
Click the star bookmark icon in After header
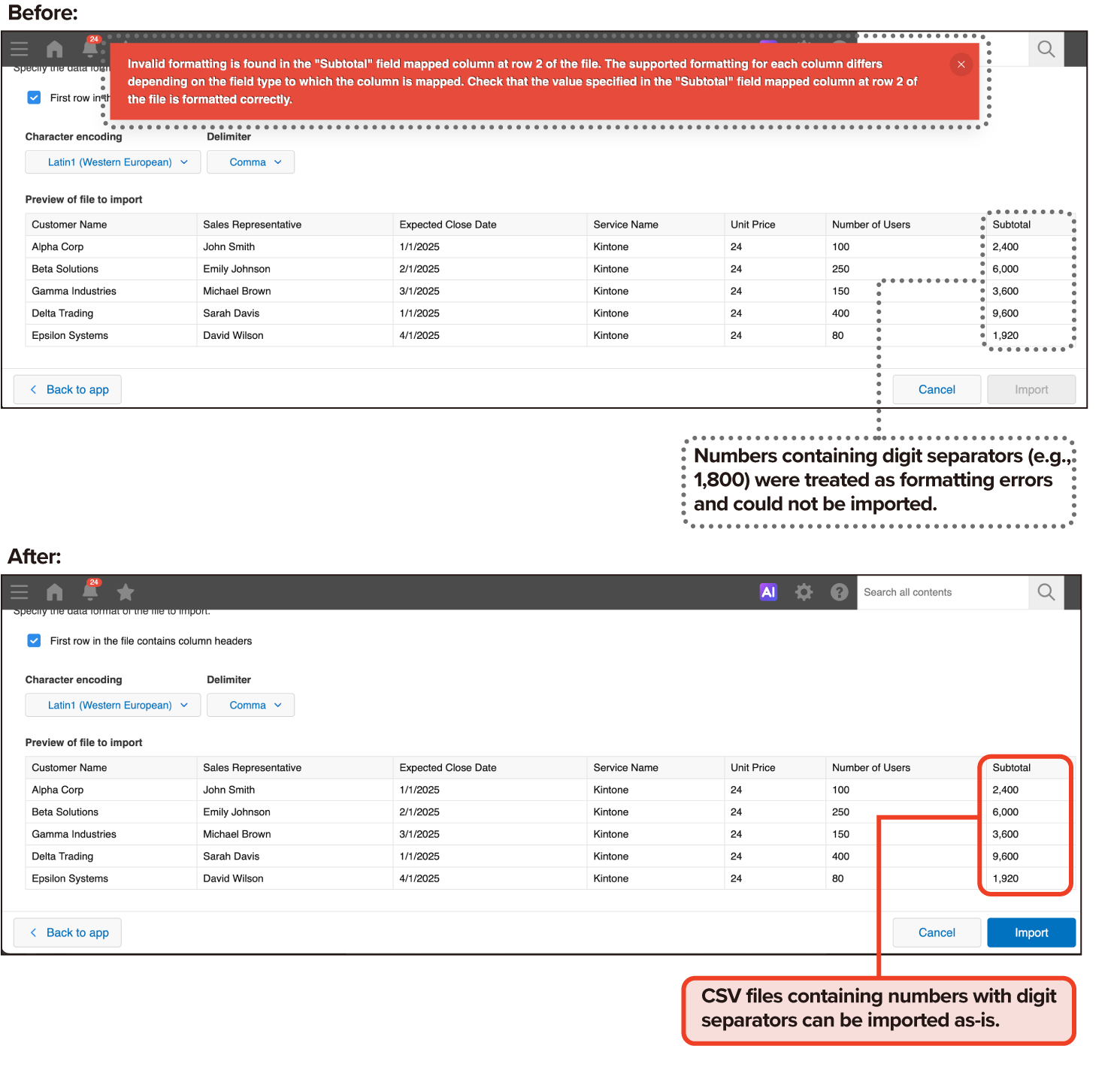point(126,592)
